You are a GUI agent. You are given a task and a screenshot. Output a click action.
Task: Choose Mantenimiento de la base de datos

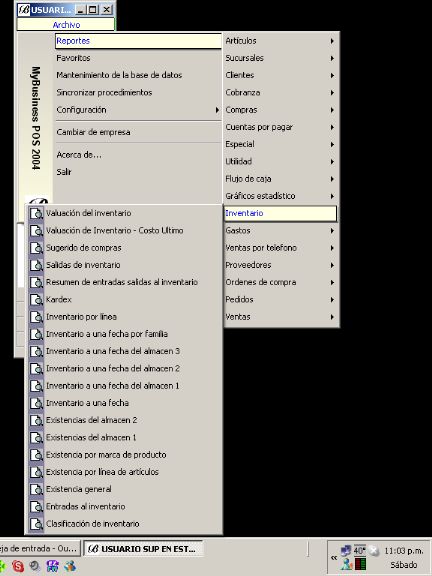click(138, 75)
